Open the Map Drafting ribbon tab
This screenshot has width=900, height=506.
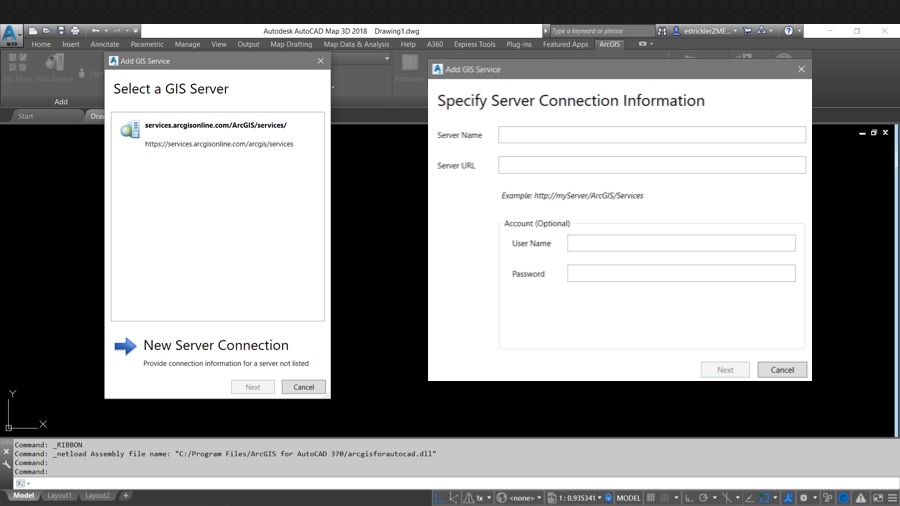pos(291,44)
